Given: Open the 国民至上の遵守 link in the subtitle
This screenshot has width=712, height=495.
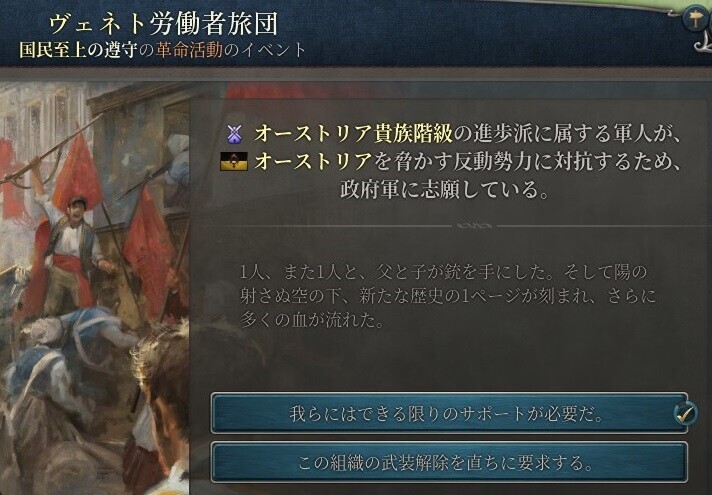Looking at the screenshot, I should coord(78,50).
